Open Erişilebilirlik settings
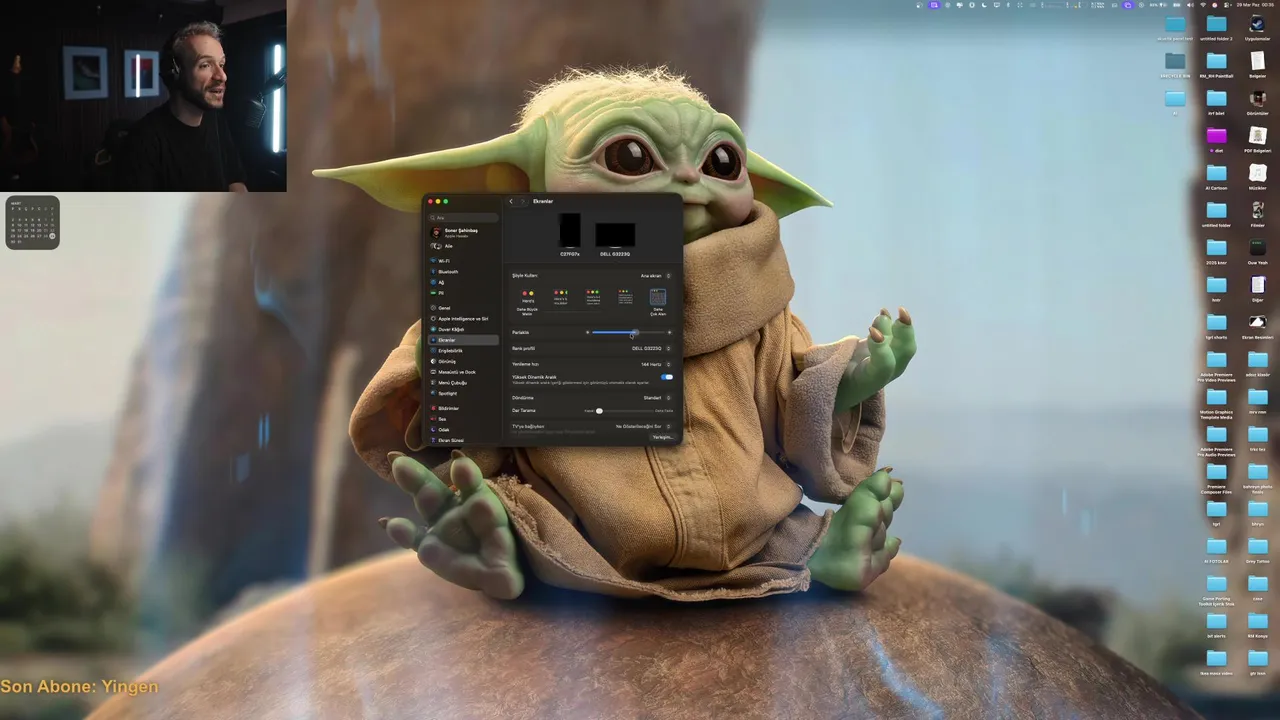1280x720 pixels. point(464,351)
